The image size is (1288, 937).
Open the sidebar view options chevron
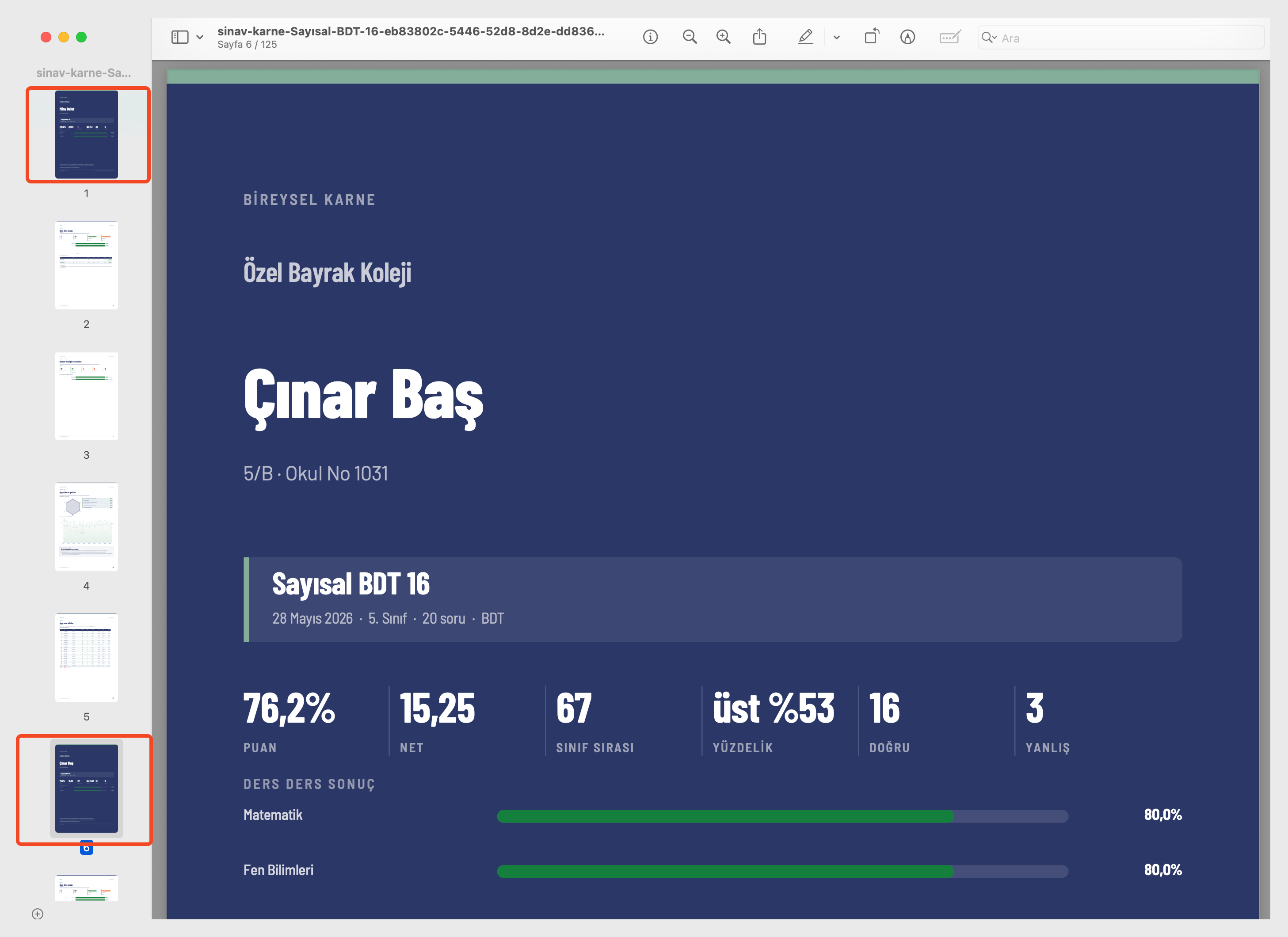(200, 38)
